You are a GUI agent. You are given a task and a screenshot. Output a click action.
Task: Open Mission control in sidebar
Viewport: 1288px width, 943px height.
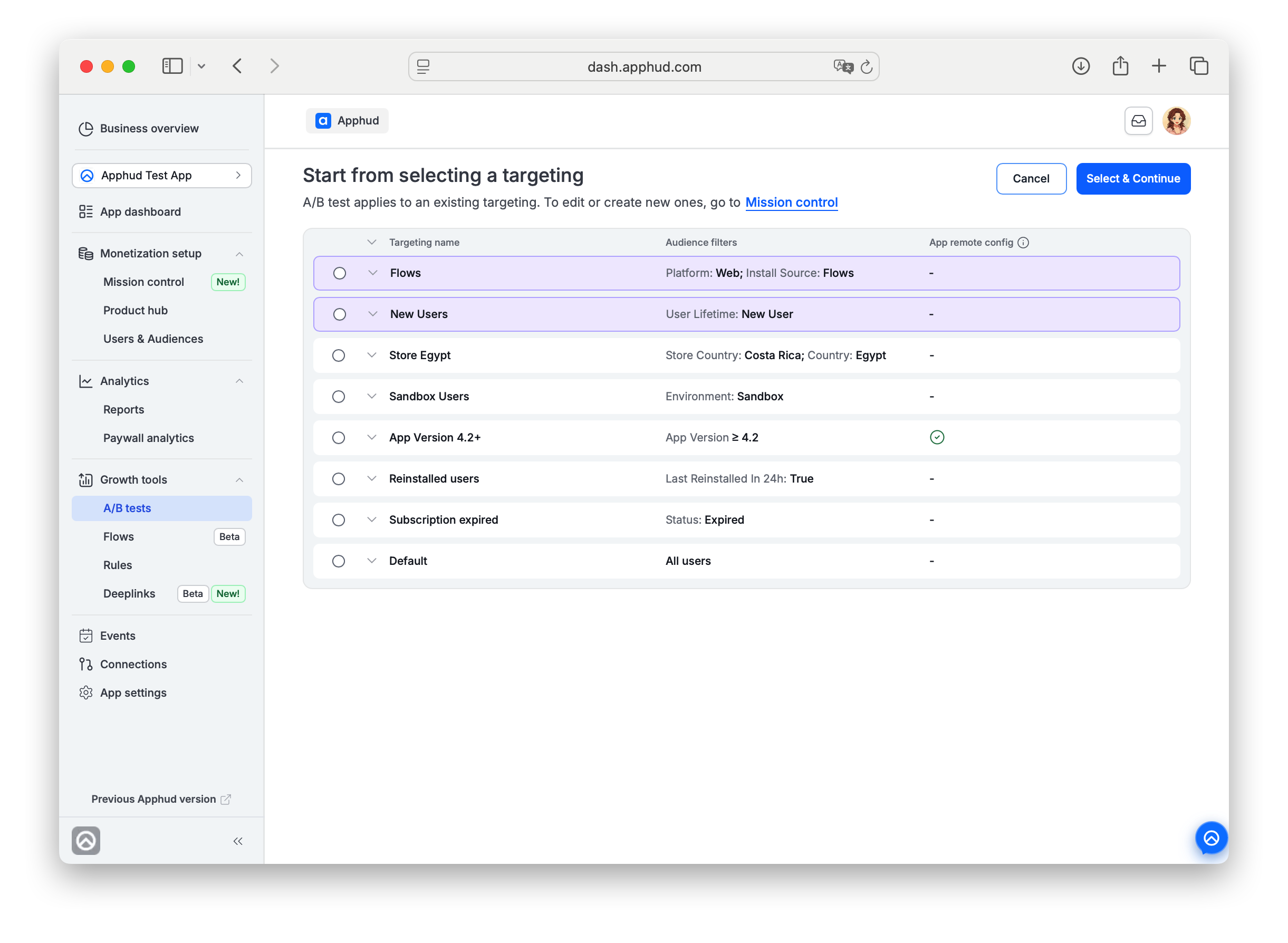click(x=144, y=282)
